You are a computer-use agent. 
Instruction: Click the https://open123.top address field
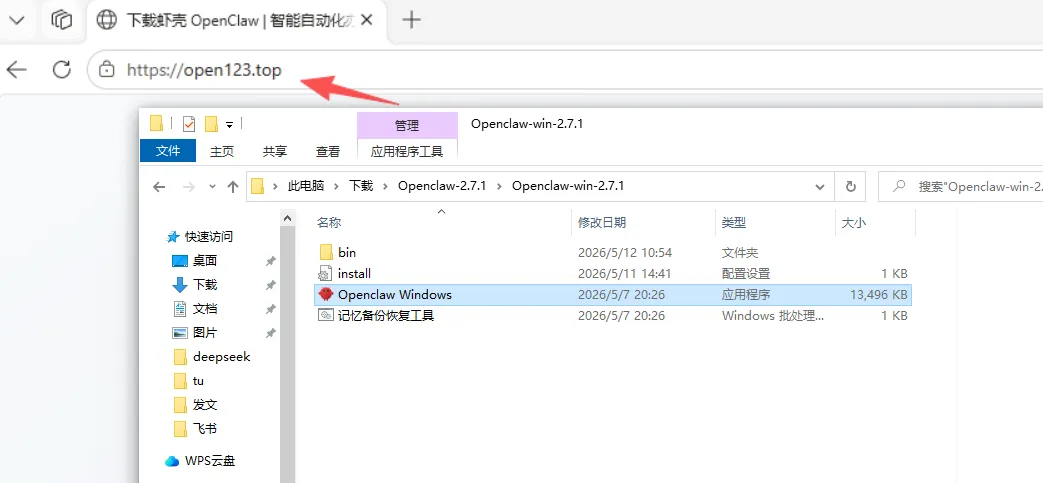(x=204, y=70)
